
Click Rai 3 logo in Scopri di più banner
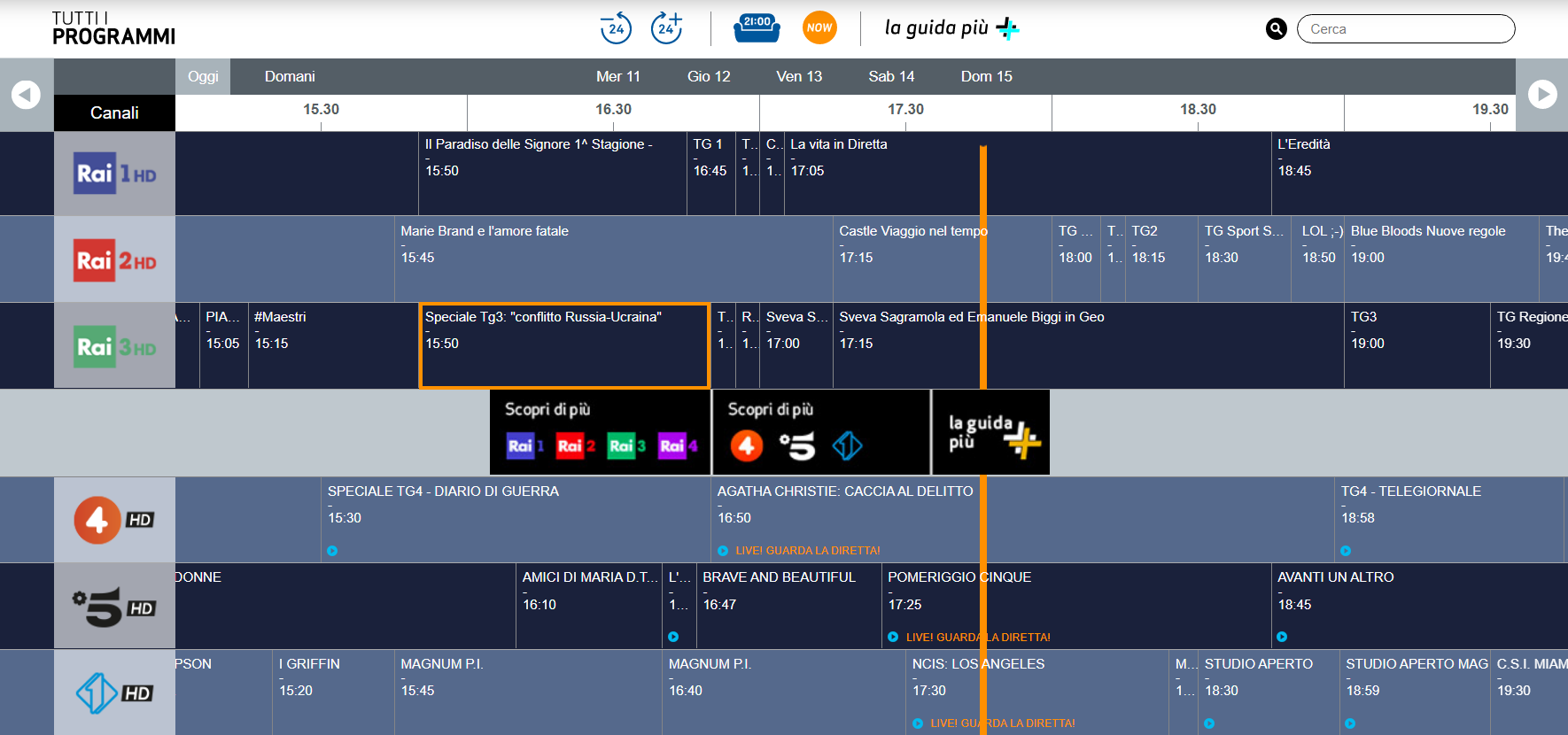click(x=626, y=445)
